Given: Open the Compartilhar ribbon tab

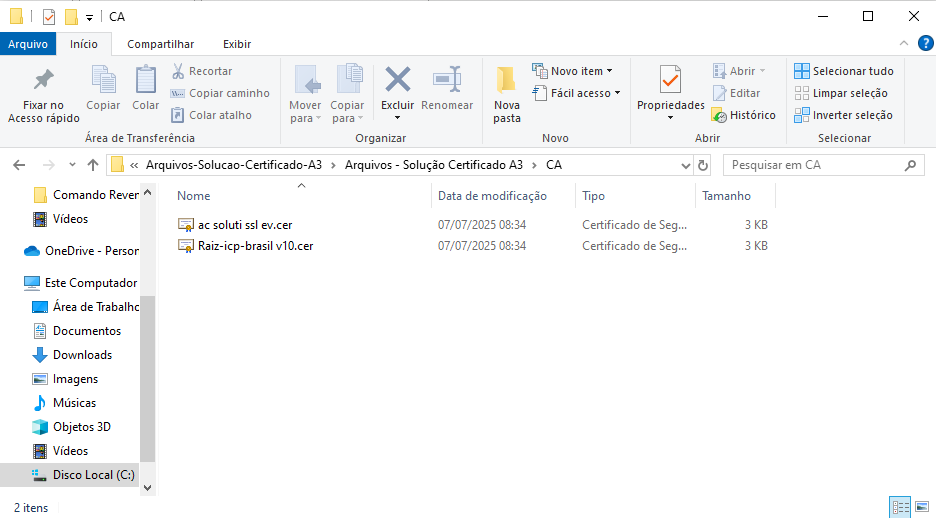Looking at the screenshot, I should 160,44.
